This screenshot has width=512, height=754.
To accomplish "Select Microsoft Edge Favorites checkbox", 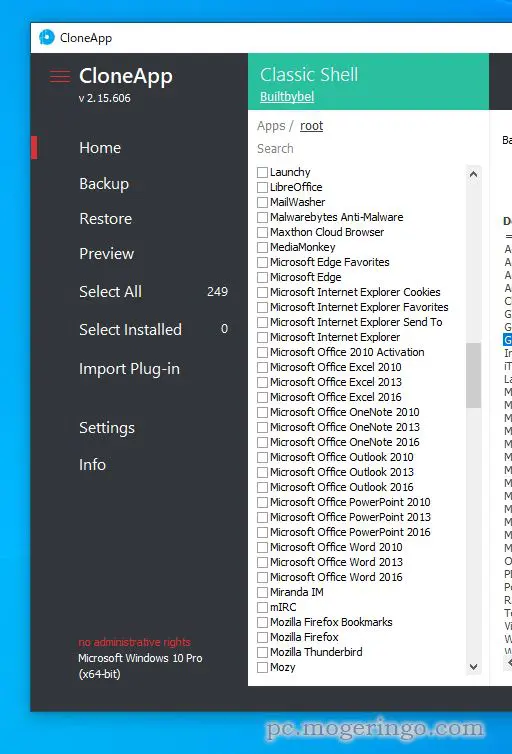I will point(262,262).
